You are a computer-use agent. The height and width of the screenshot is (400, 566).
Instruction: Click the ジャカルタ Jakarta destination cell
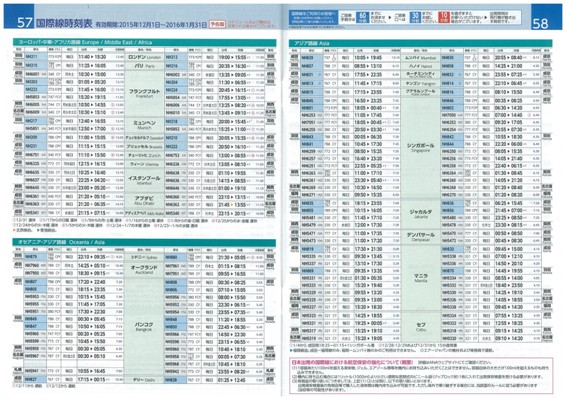tap(420, 214)
